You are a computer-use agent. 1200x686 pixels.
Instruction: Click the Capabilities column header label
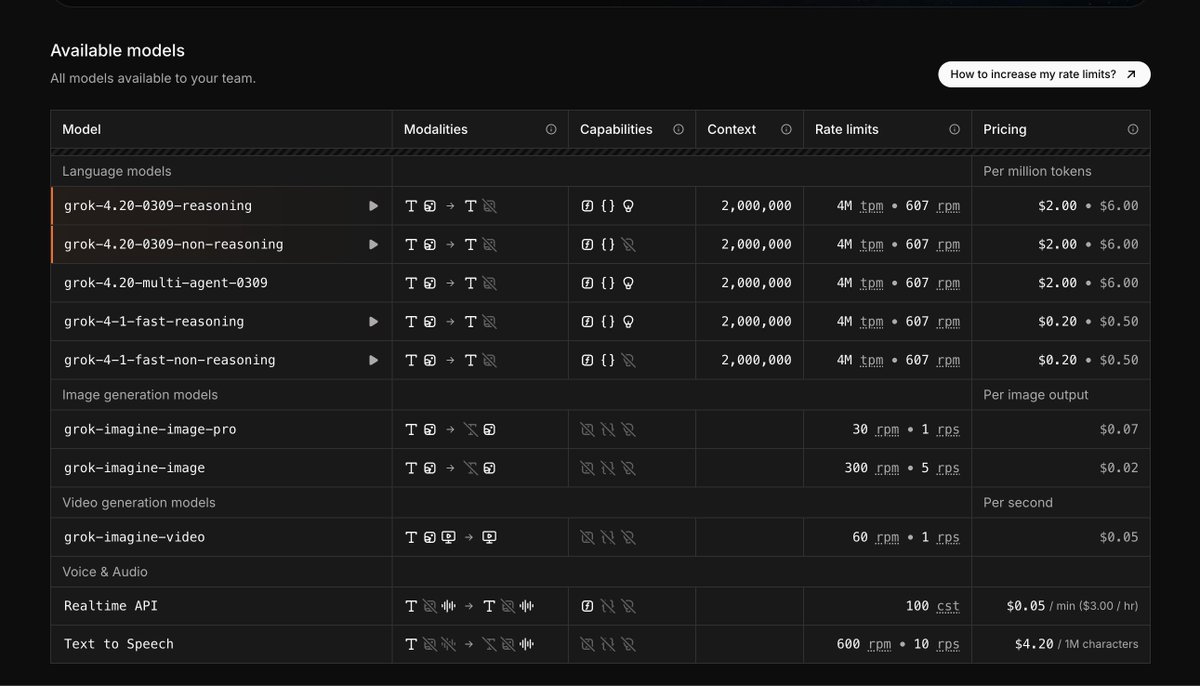[616, 129]
